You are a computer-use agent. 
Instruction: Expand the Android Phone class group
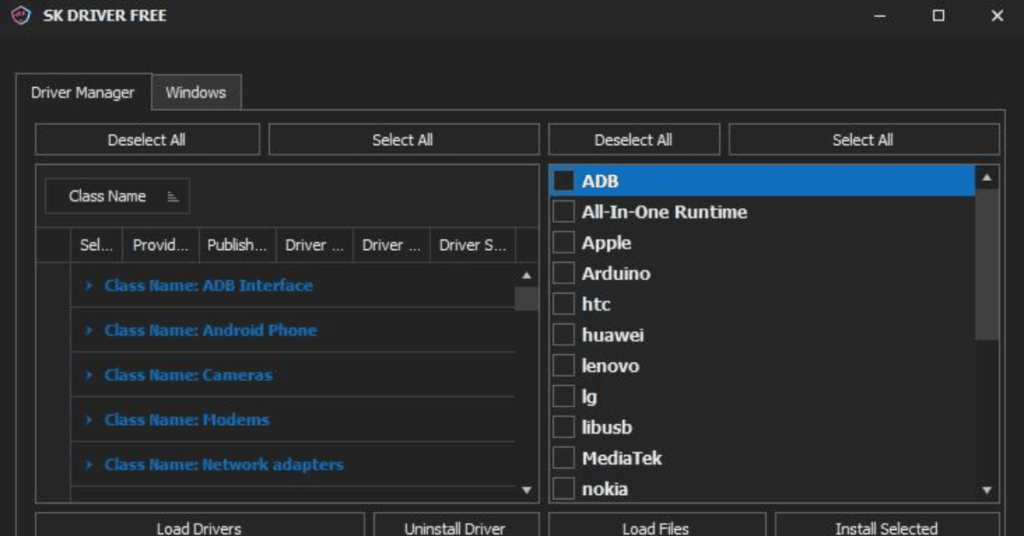point(89,330)
